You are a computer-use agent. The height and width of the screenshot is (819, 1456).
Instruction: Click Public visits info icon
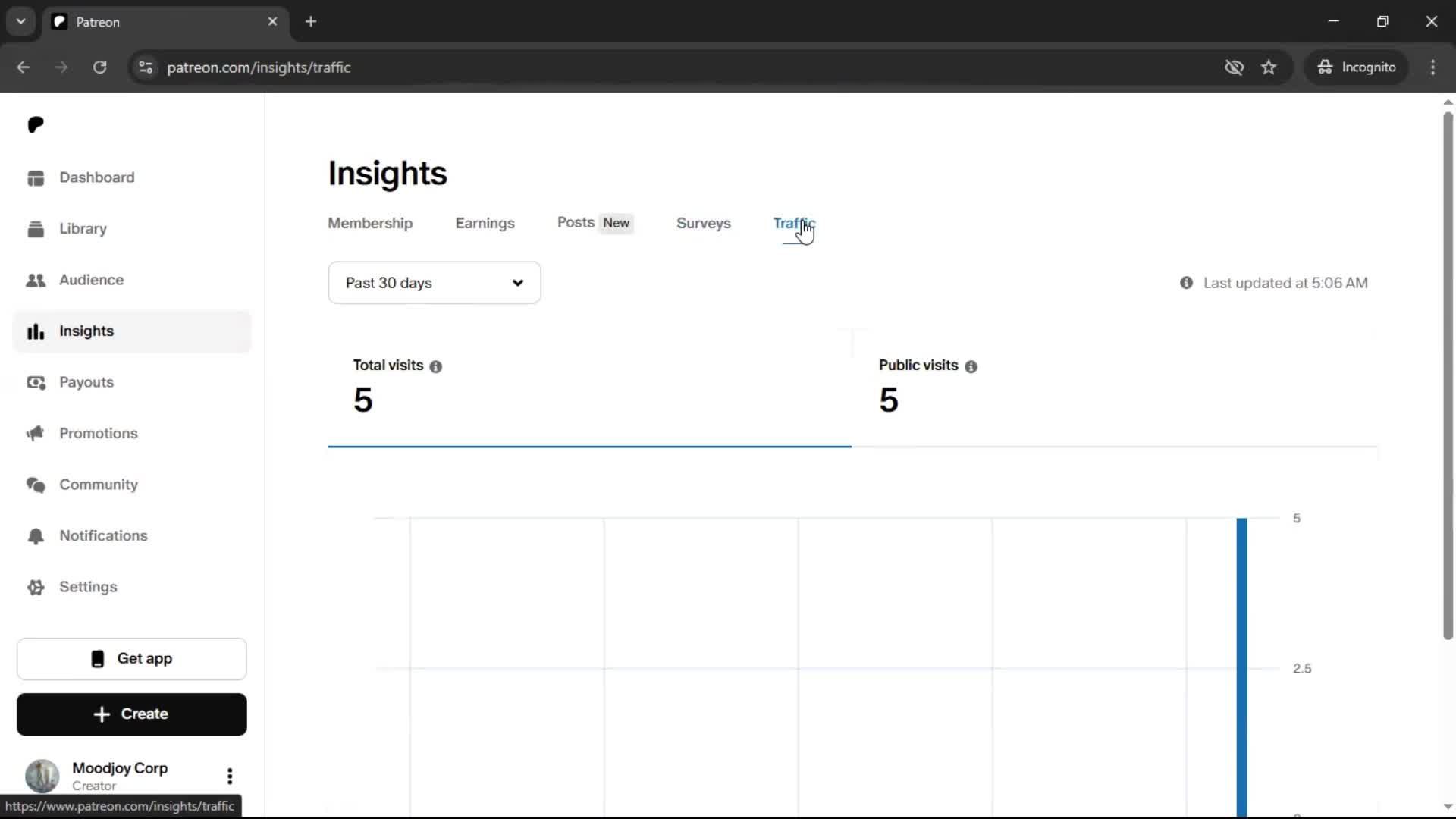(x=971, y=366)
